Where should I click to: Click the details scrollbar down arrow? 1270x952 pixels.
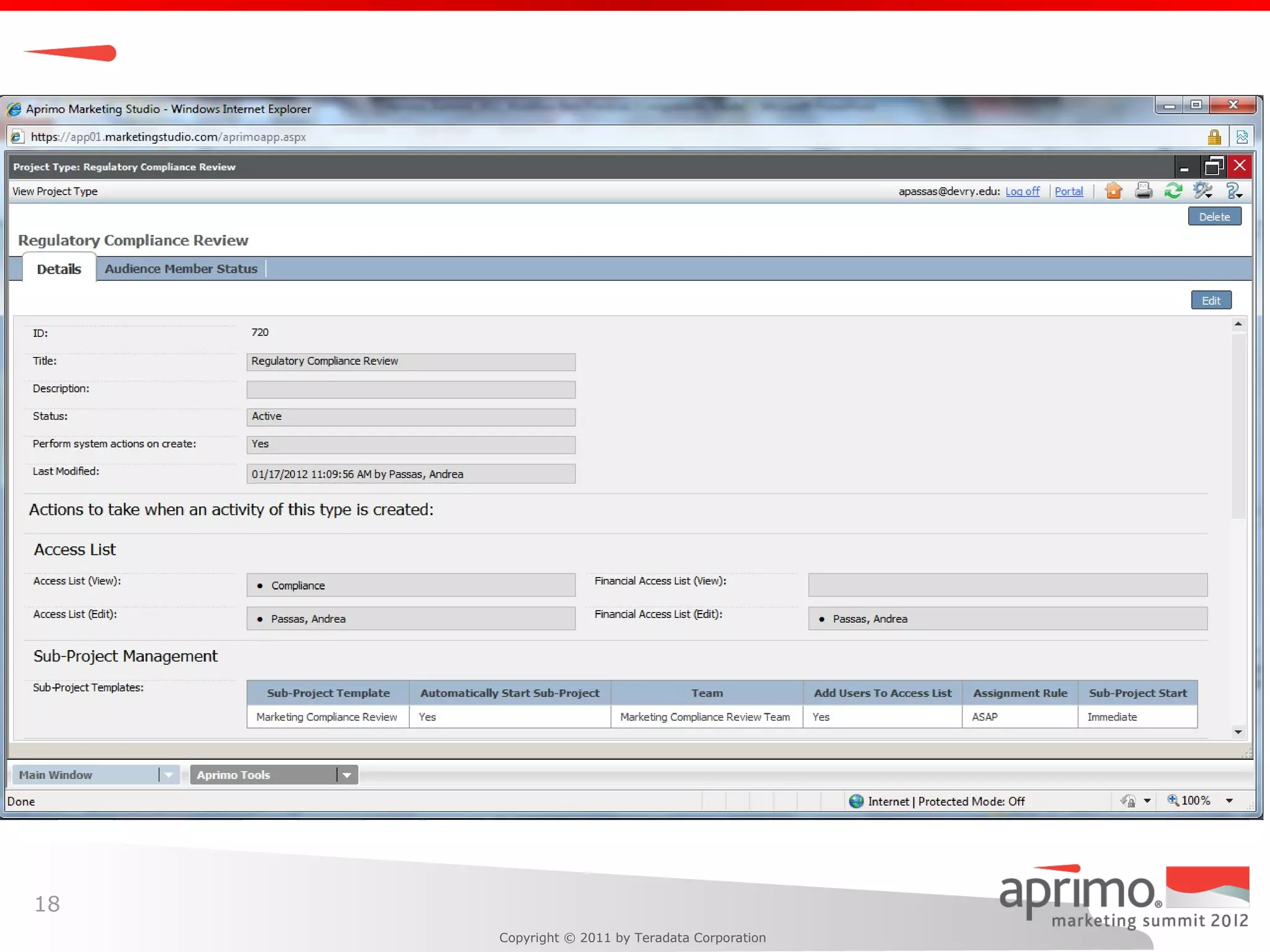click(1238, 732)
